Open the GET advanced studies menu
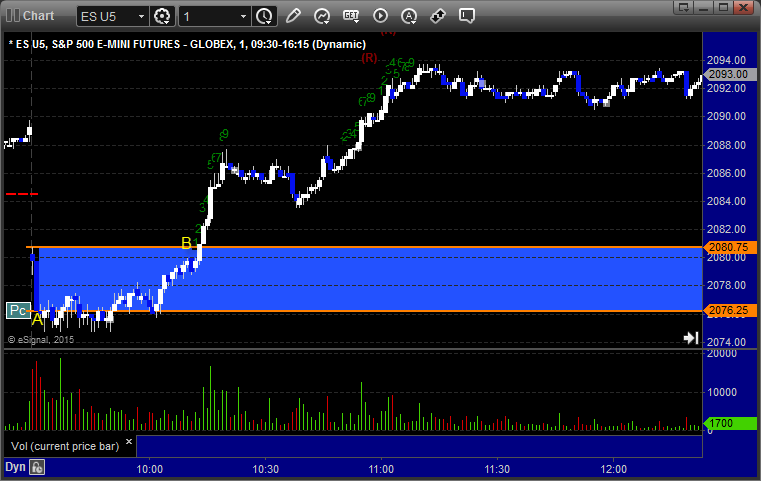The image size is (761, 481). click(x=351, y=16)
